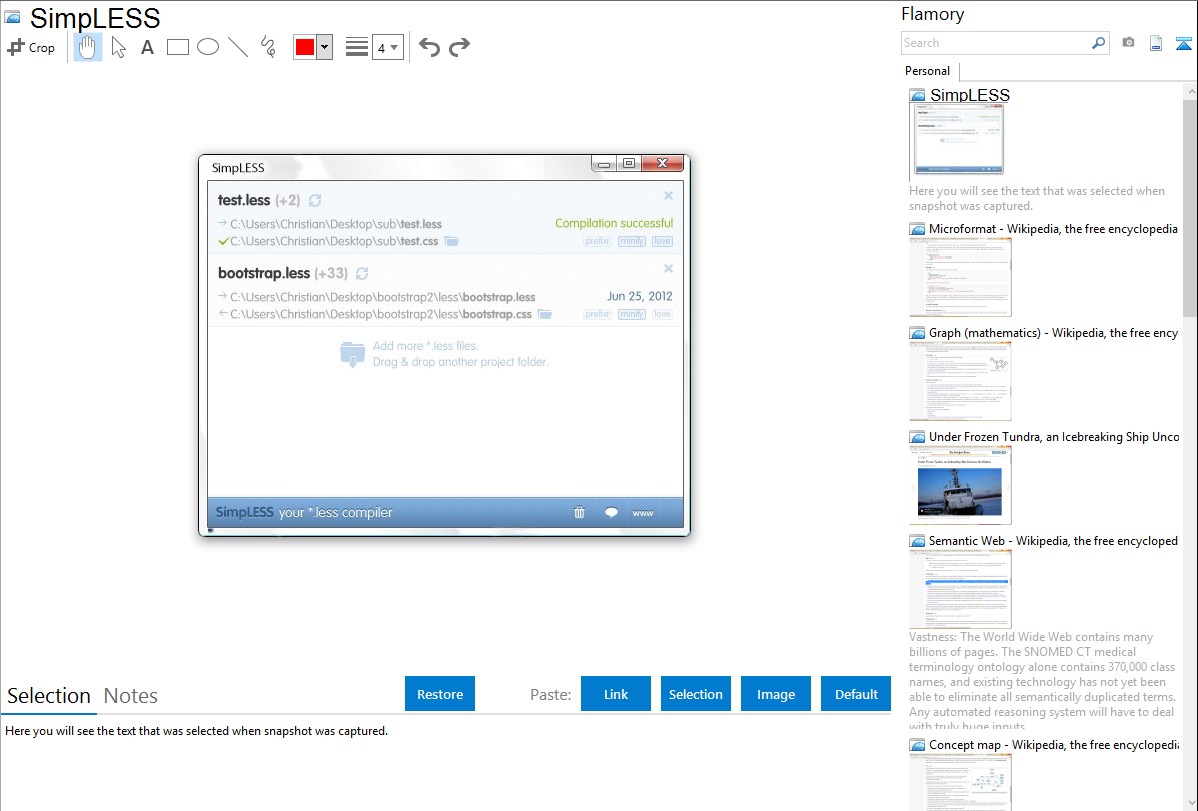Image resolution: width=1198 pixels, height=811 pixels.
Task: Click the add folder icon in SimpLESS
Action: pos(352,355)
